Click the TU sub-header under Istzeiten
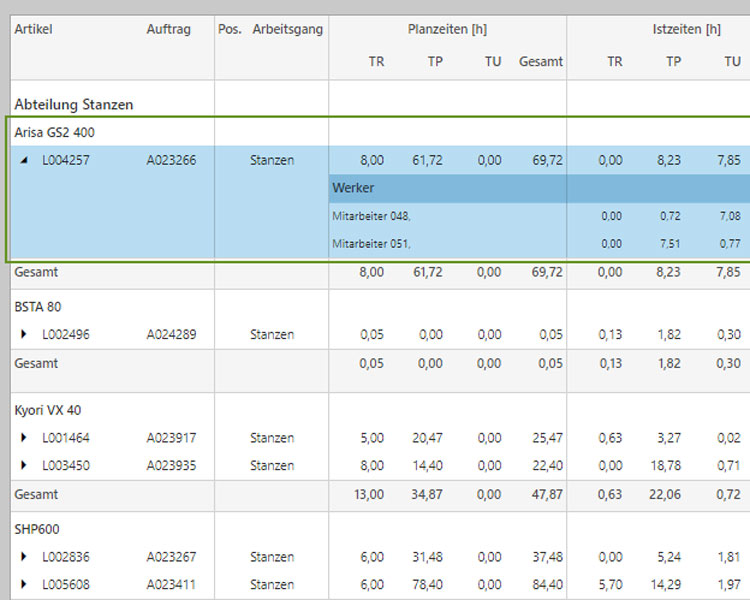 [732, 61]
